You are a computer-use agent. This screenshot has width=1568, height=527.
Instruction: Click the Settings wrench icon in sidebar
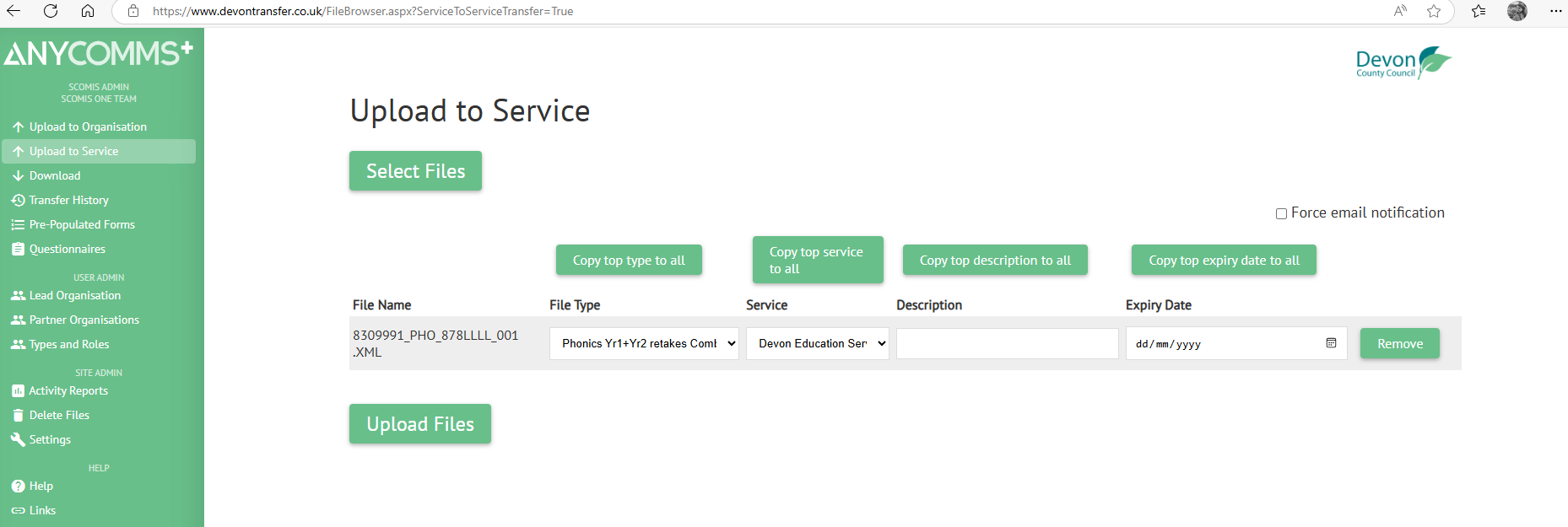(x=18, y=439)
